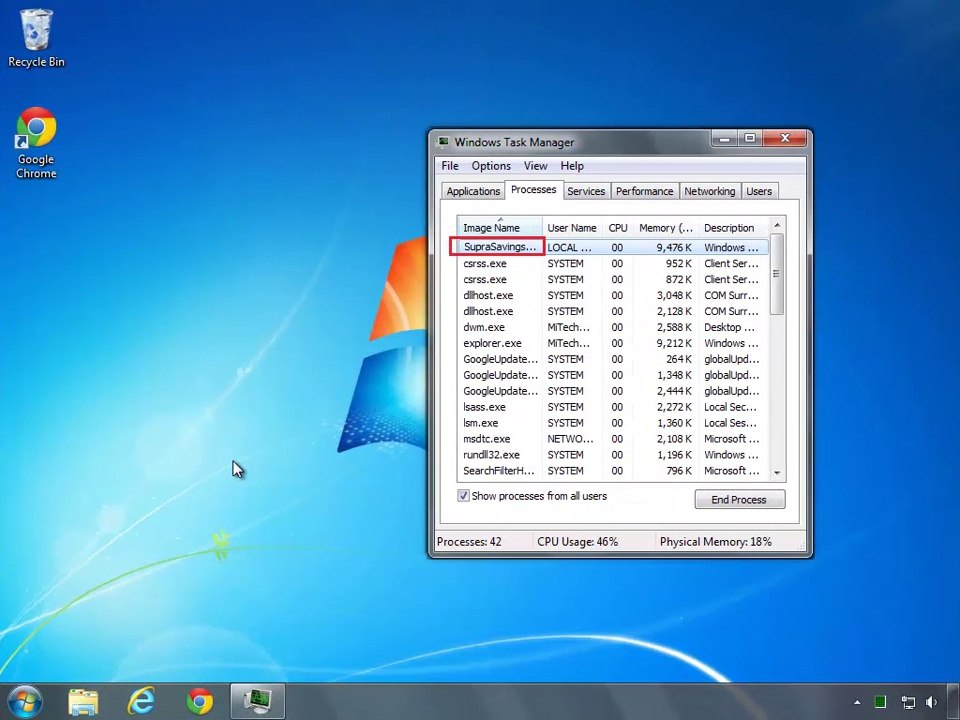960x720 pixels.
Task: Open the volume speaker tray icon
Action: pyautogui.click(x=932, y=702)
